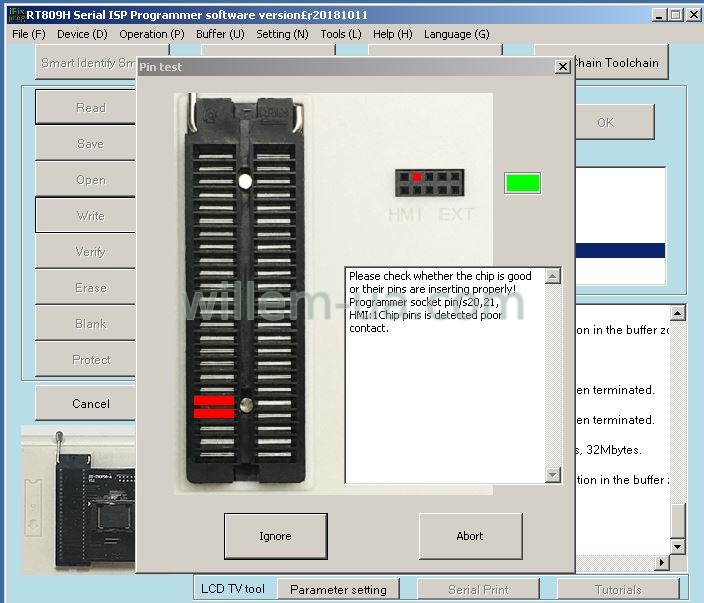
Task: Maximize the RT809H programmer window
Action: [x=676, y=15]
